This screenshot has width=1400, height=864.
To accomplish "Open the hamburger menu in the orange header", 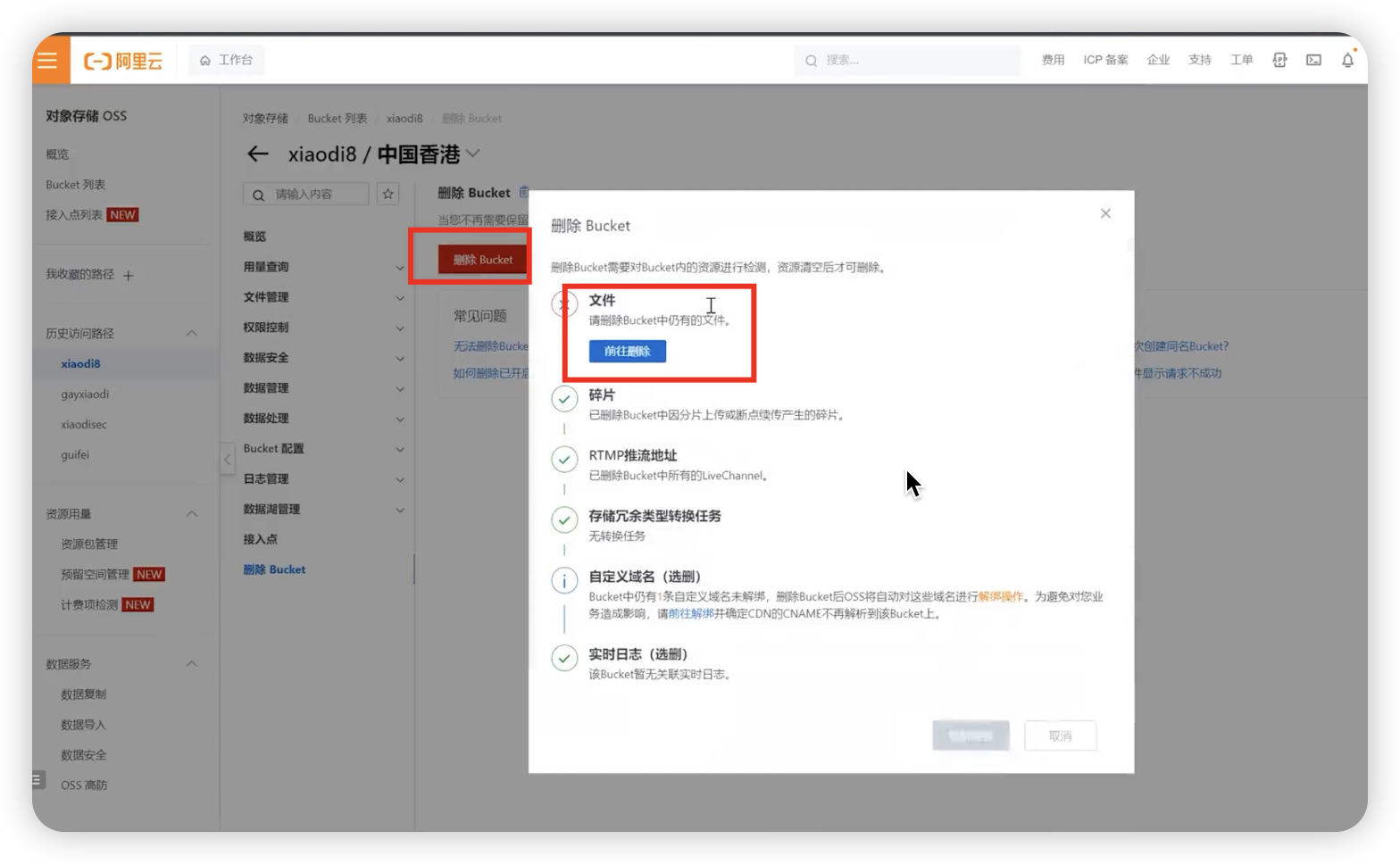I will click(x=48, y=61).
